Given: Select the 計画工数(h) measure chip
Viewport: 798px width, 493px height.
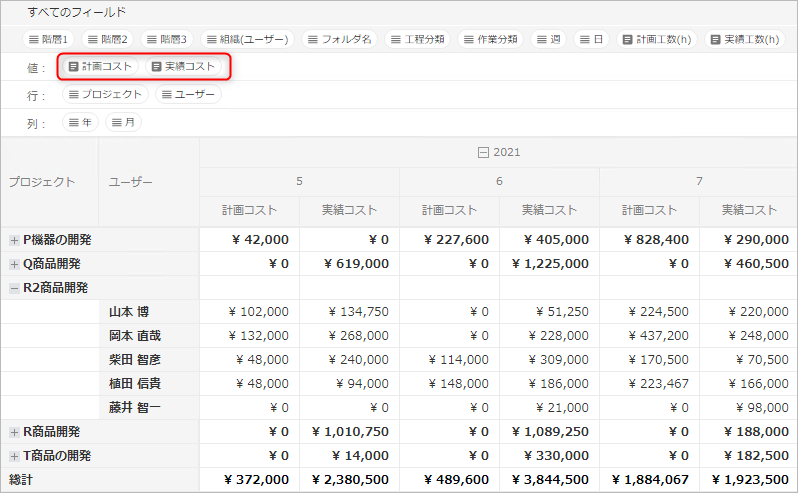Looking at the screenshot, I should pos(657,39).
